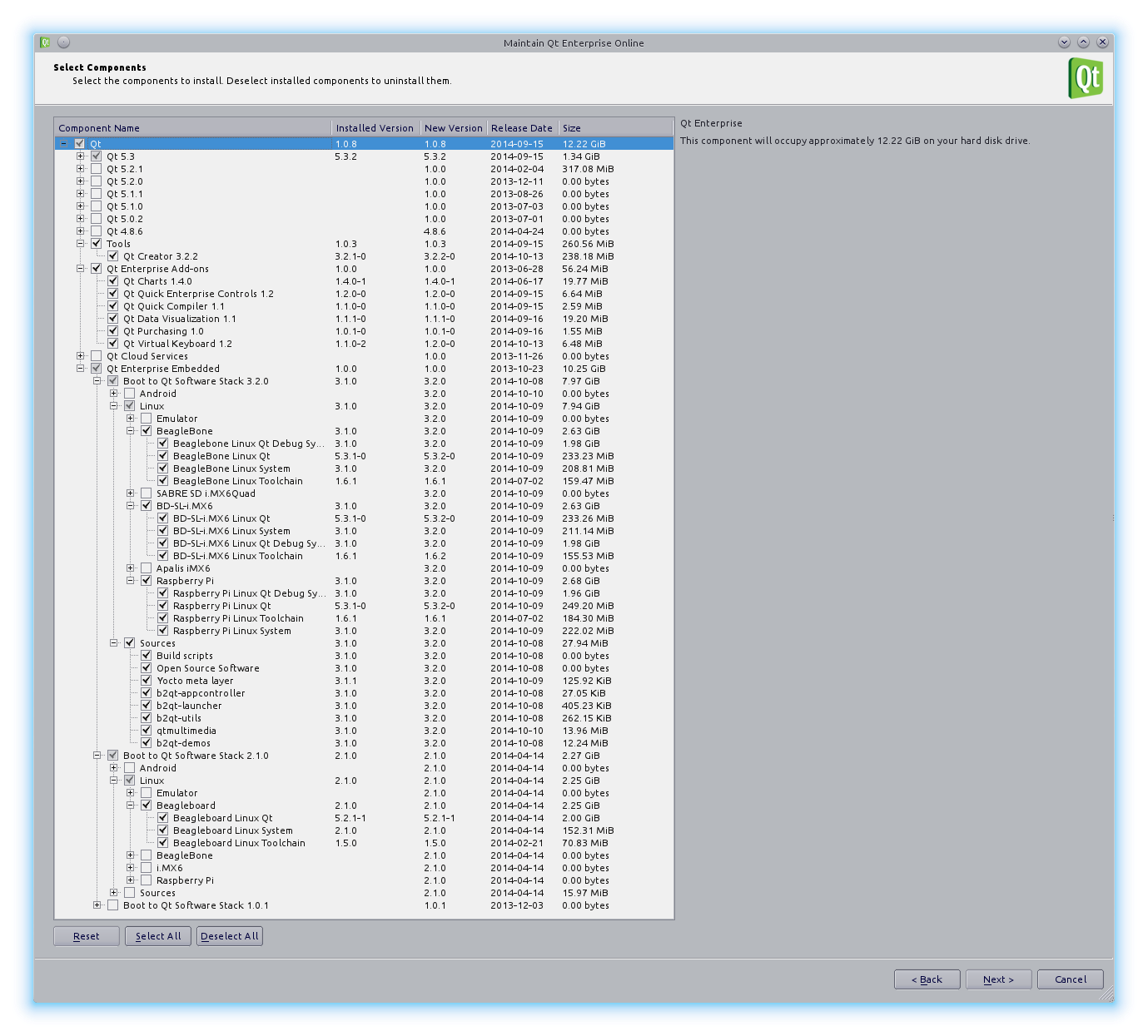1148x1036 pixels.
Task: Select the b2qt-launcher row
Action: [189, 706]
